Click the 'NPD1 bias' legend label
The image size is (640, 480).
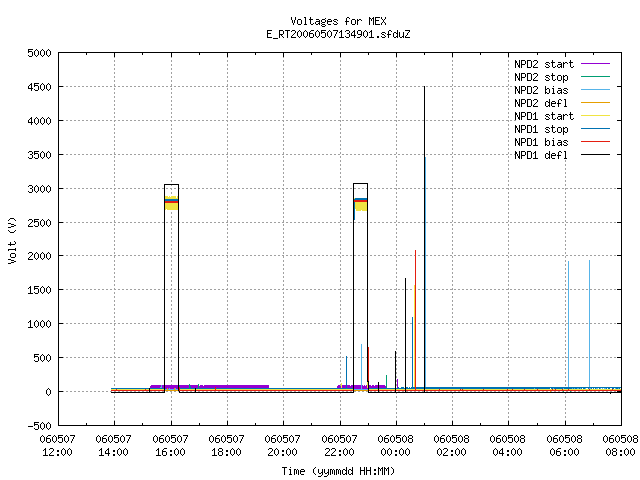click(x=541, y=142)
